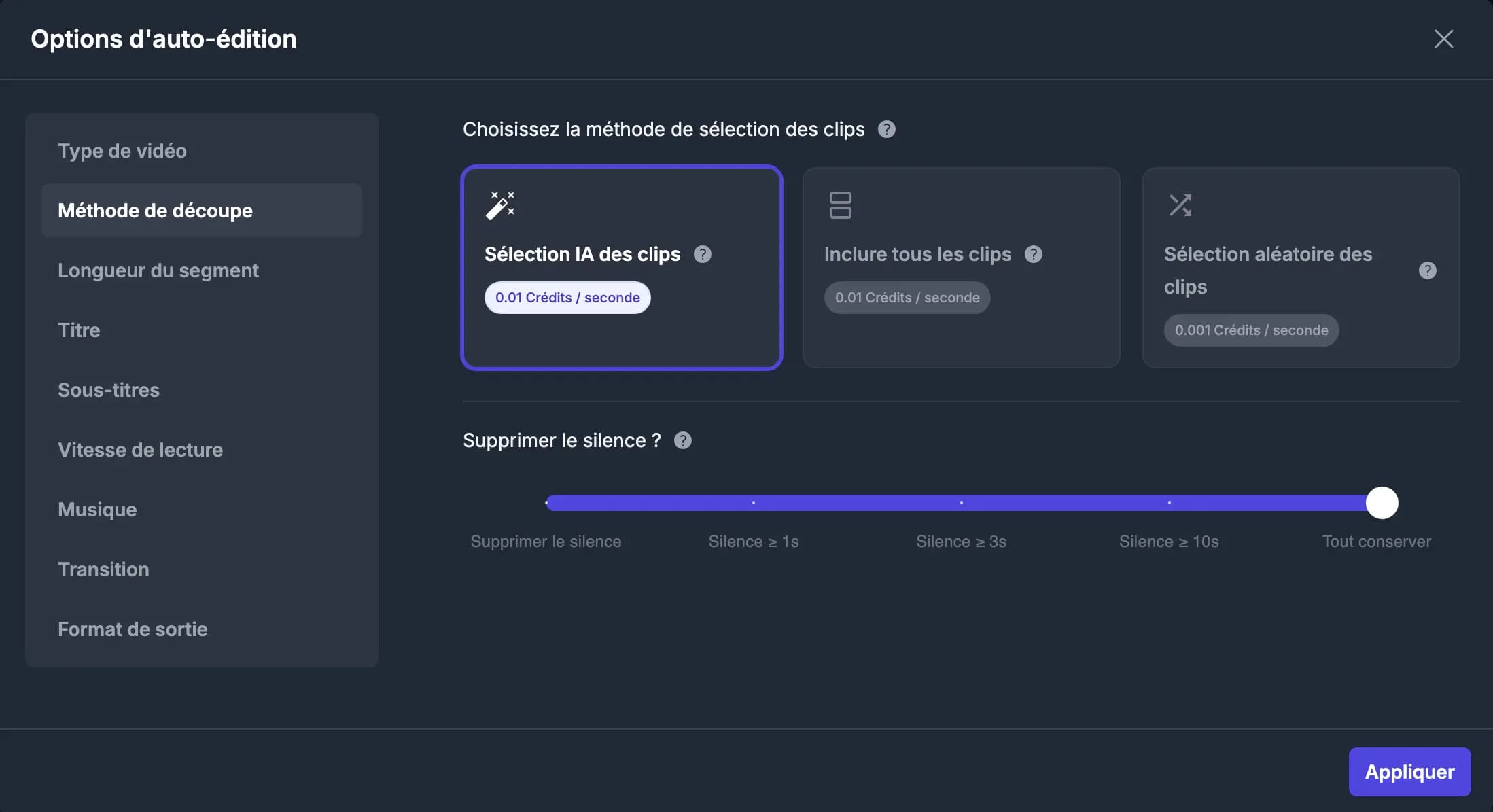Set the silence slider to Silence ≥ 1s
This screenshot has height=812, width=1493.
click(754, 503)
